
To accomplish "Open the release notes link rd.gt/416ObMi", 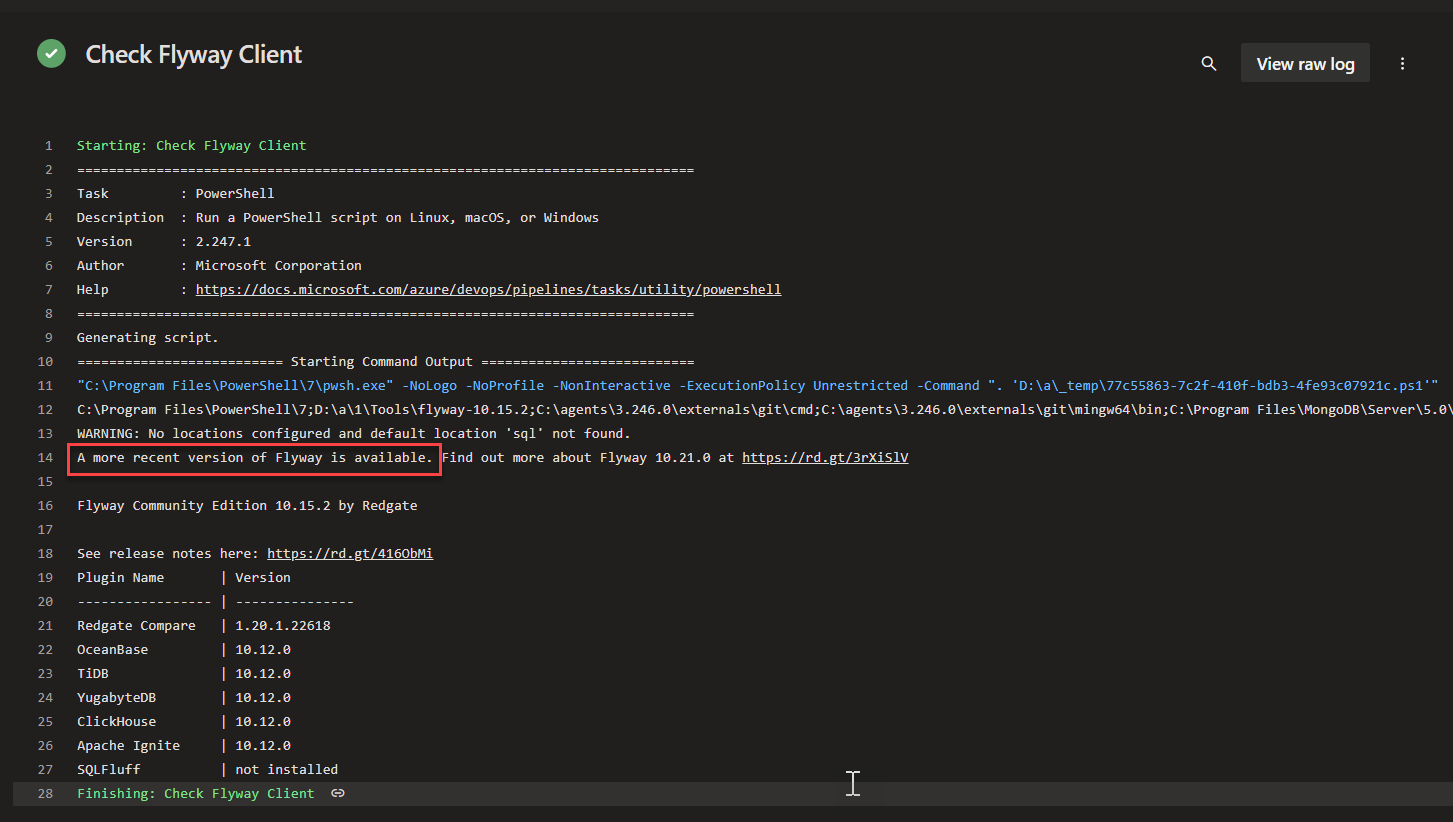I will [x=350, y=553].
